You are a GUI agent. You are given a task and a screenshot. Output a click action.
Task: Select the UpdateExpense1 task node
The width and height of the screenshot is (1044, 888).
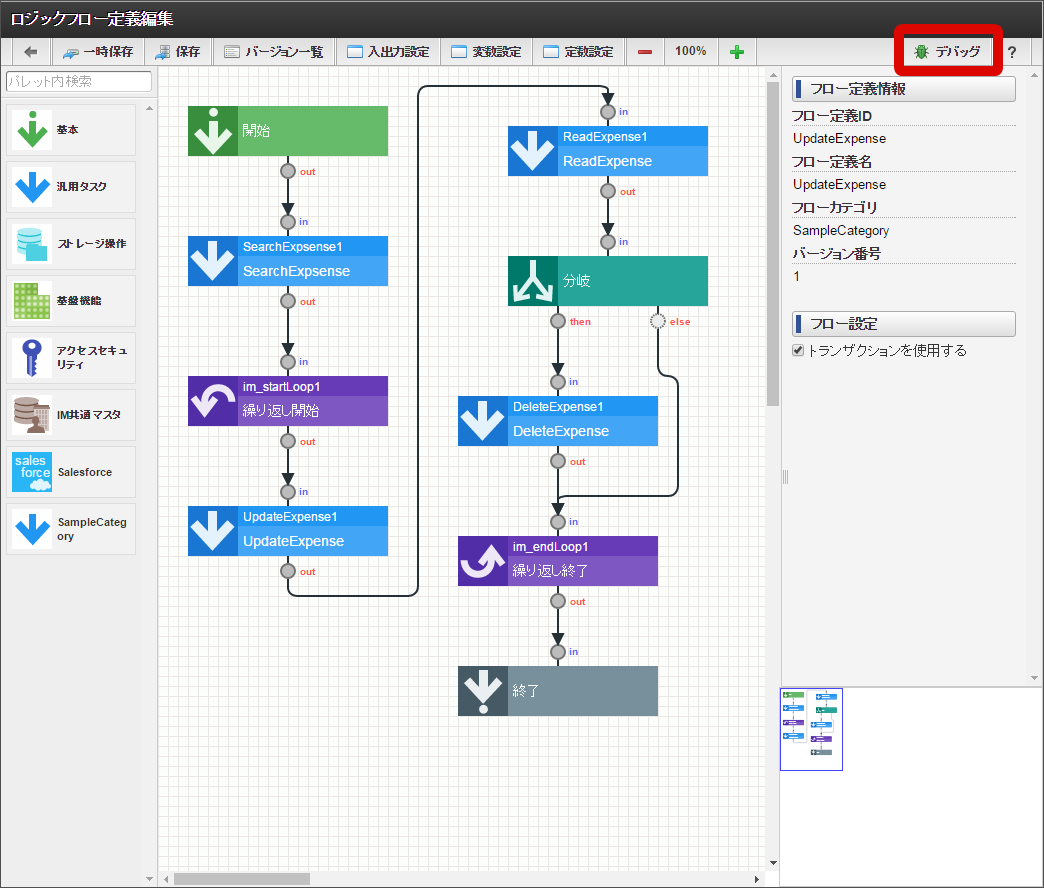[288, 531]
